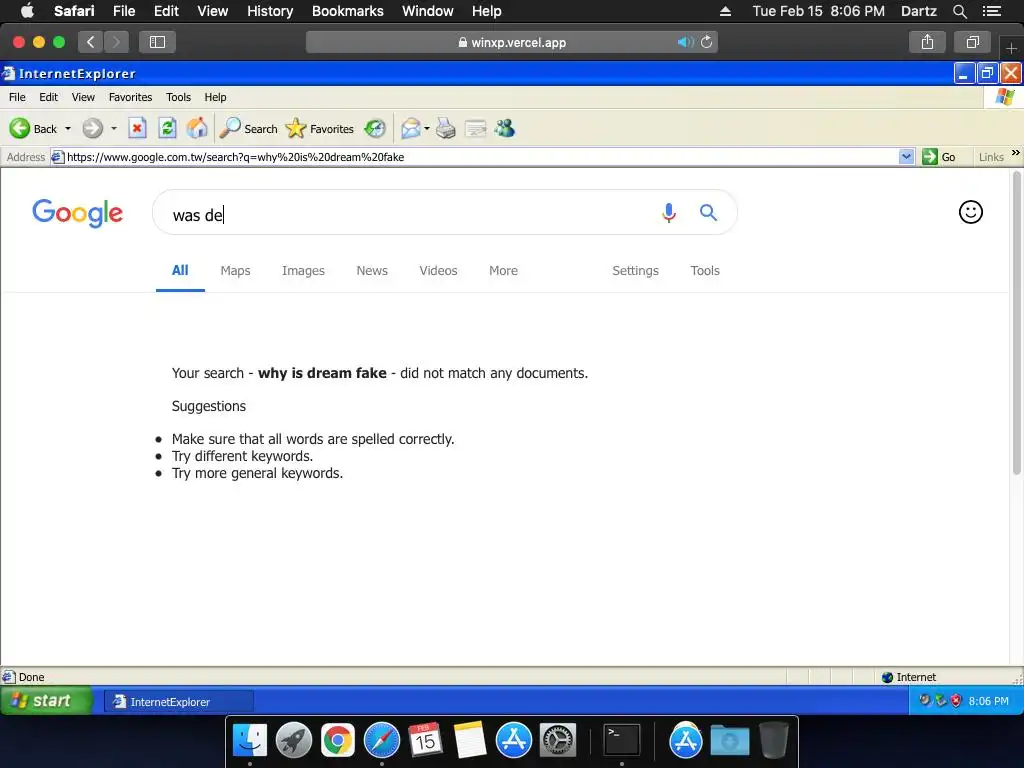Open the Address bar dropdown arrow
The width and height of the screenshot is (1024, 768).
[x=906, y=157]
